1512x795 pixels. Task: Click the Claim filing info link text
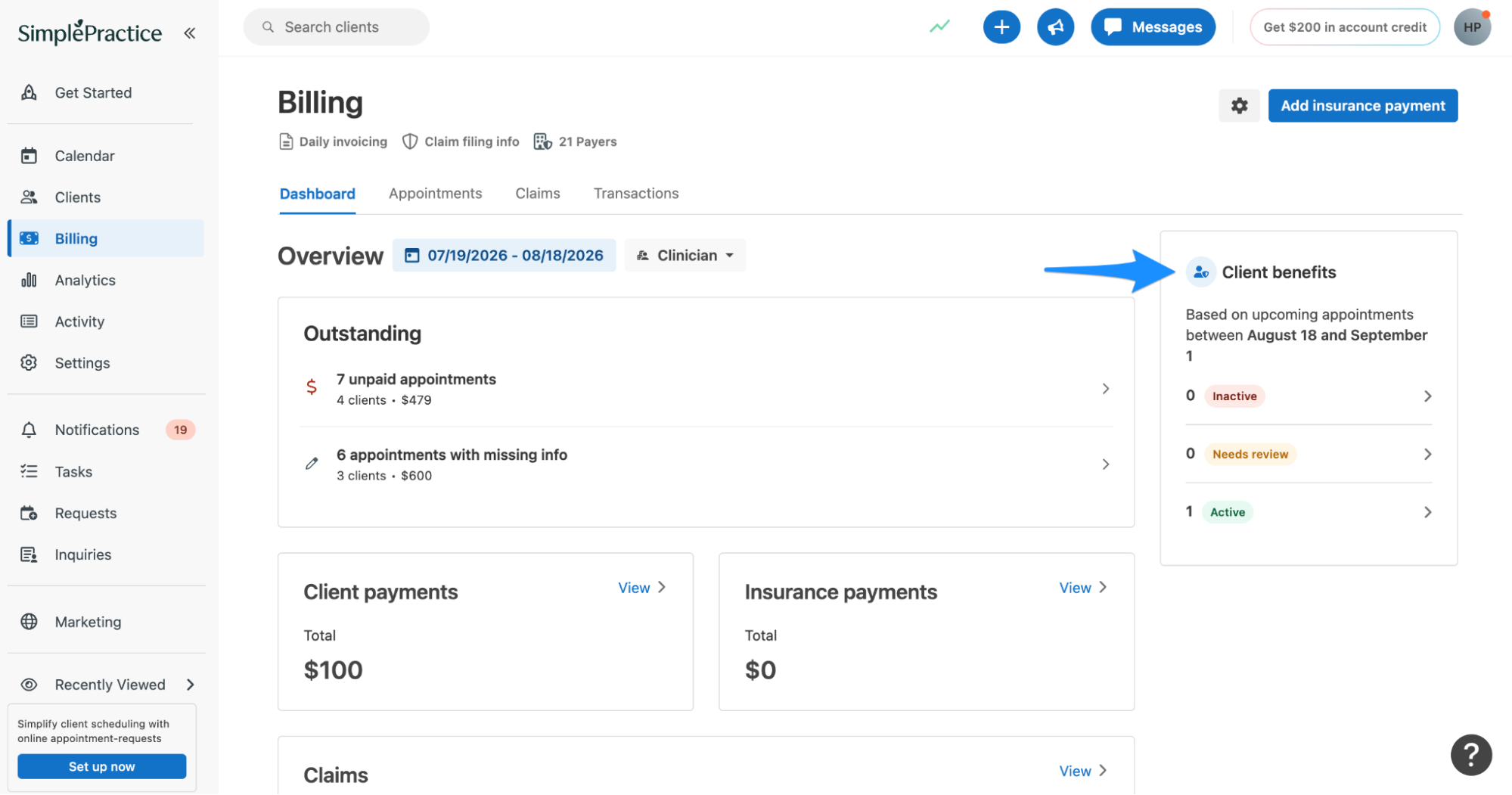tap(471, 141)
